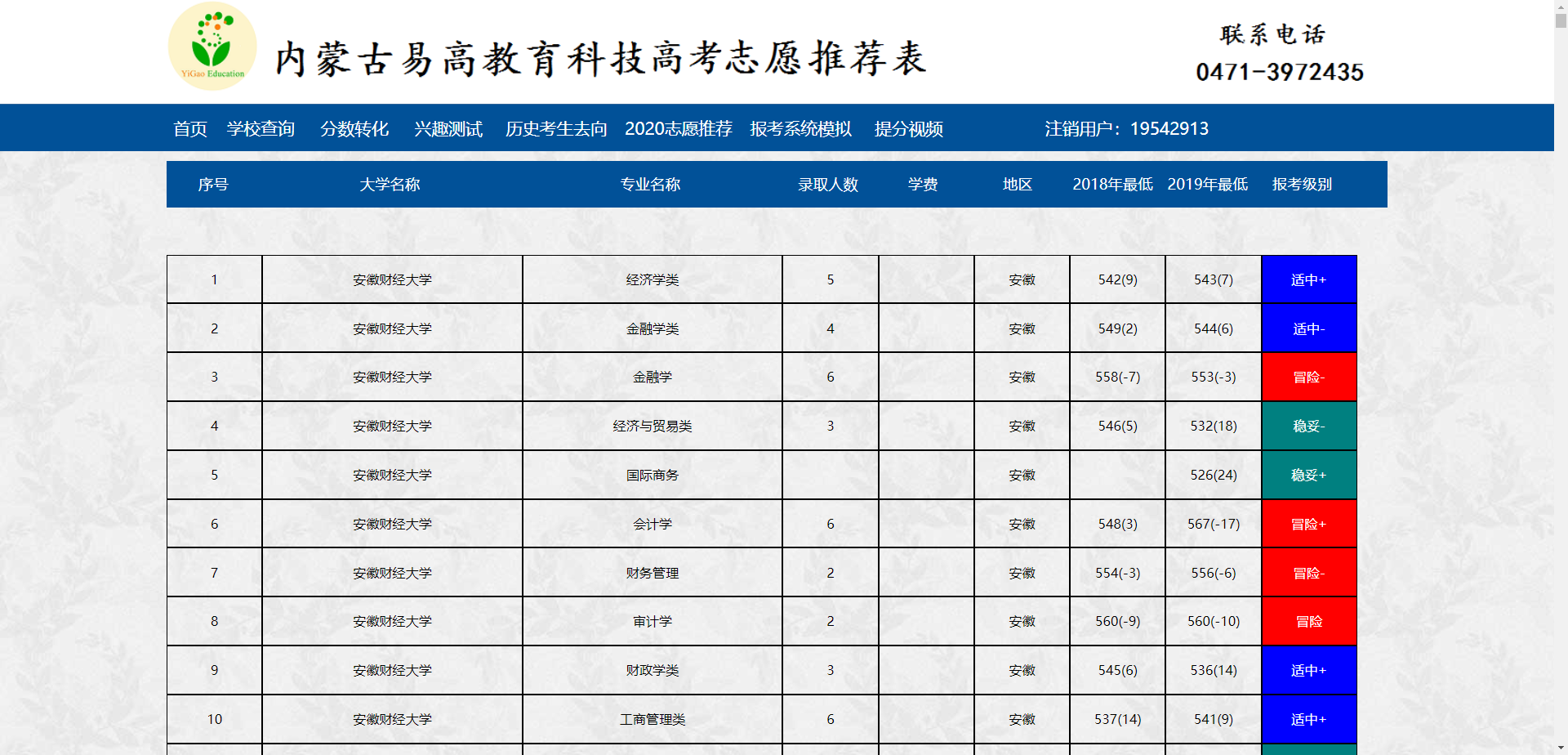Click 安徽财经大学 in row 10
The image size is (1568, 755).
coord(392,719)
